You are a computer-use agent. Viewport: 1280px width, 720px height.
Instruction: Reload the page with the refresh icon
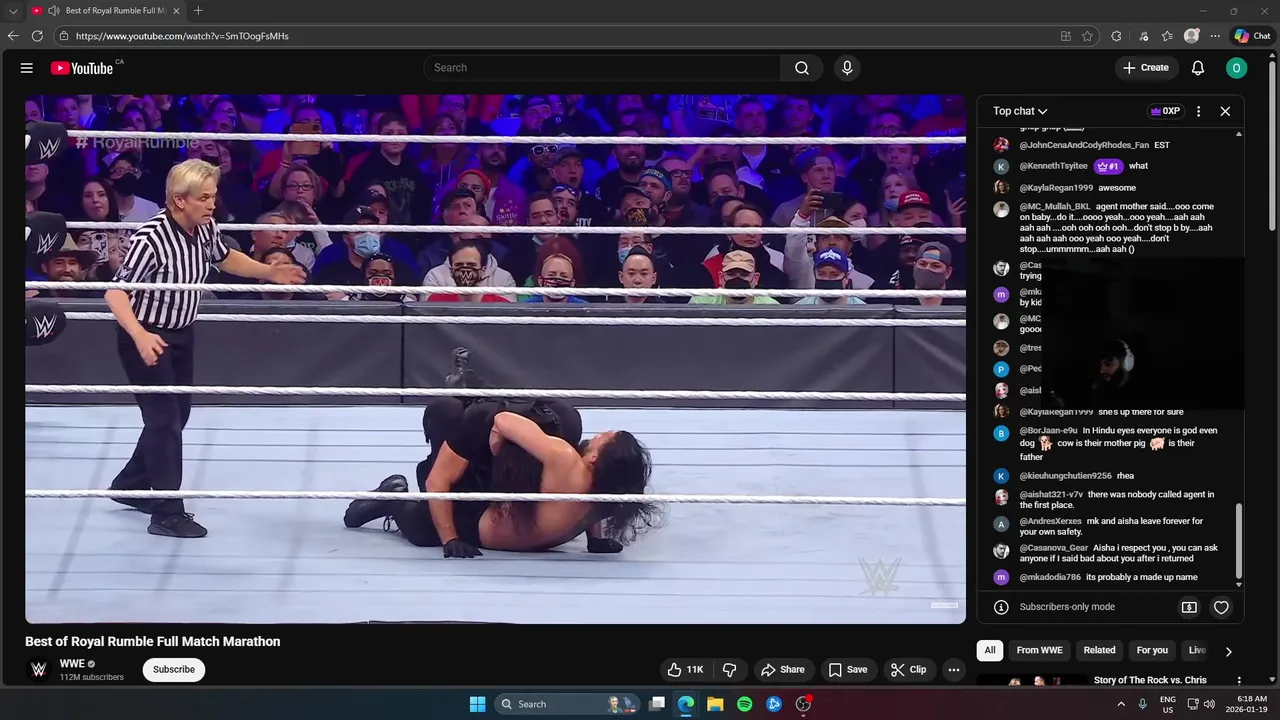coord(37,36)
